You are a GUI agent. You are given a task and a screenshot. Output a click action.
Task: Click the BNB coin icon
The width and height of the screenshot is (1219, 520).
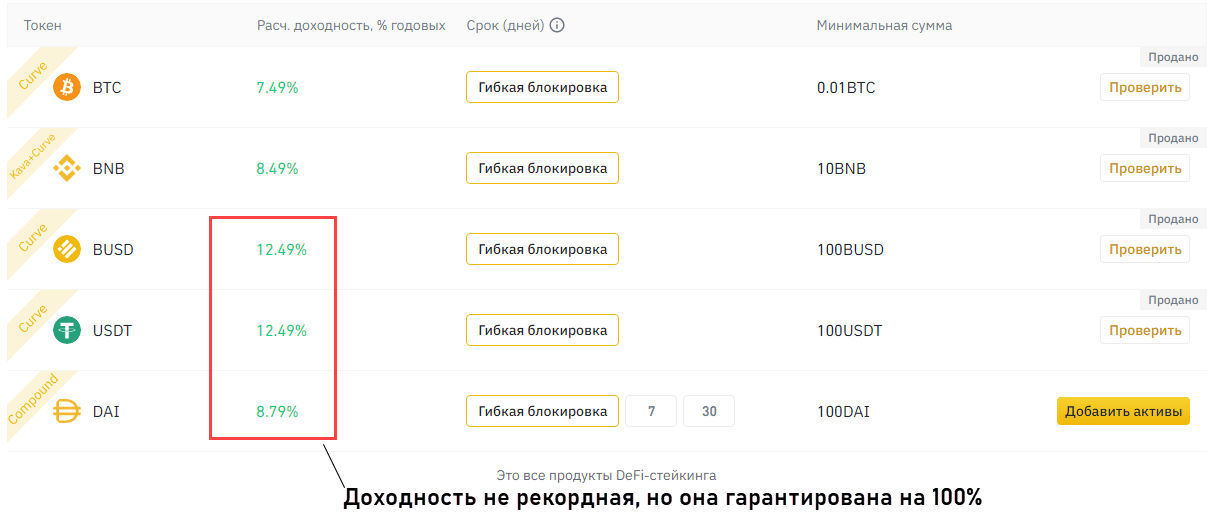(x=67, y=169)
